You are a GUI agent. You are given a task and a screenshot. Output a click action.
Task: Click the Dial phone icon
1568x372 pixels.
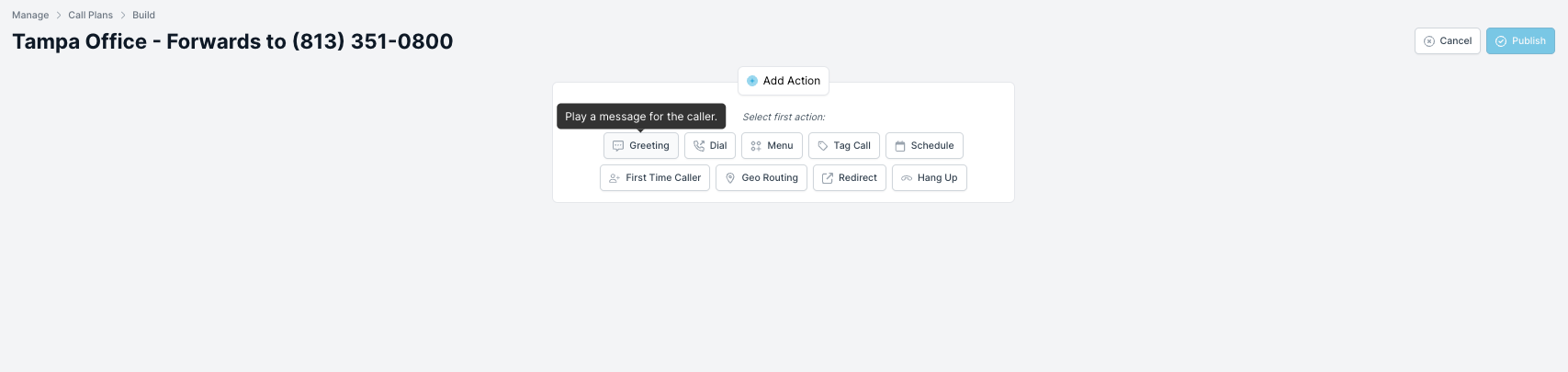point(699,146)
